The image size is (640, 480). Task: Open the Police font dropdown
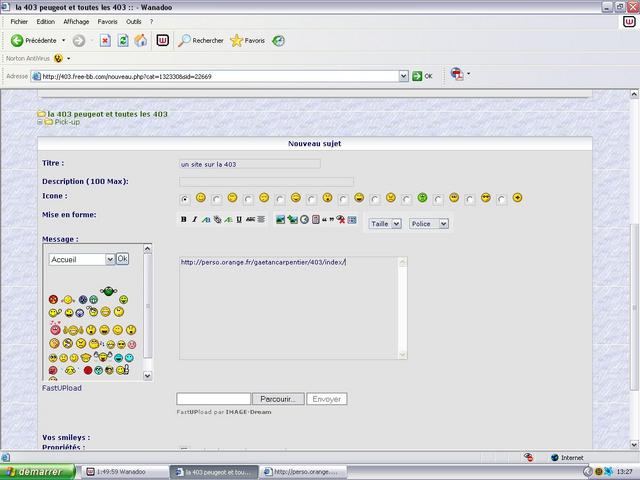point(428,224)
